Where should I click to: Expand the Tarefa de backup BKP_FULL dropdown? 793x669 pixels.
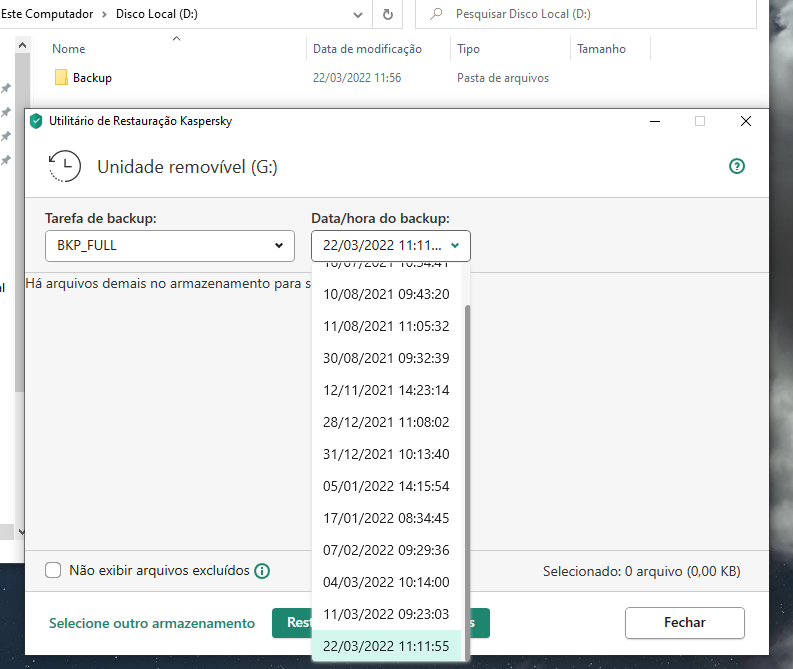click(x=170, y=246)
